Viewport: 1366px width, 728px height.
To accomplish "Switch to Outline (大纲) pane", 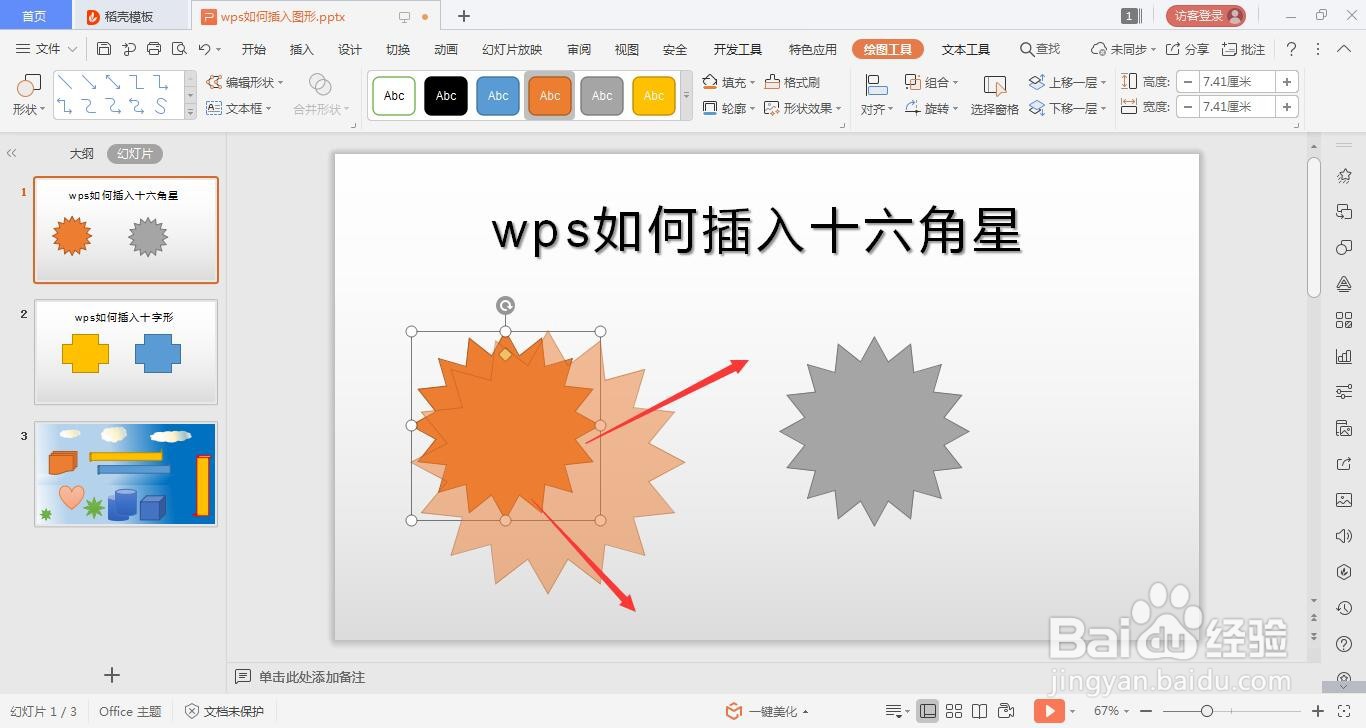I will tap(81, 154).
